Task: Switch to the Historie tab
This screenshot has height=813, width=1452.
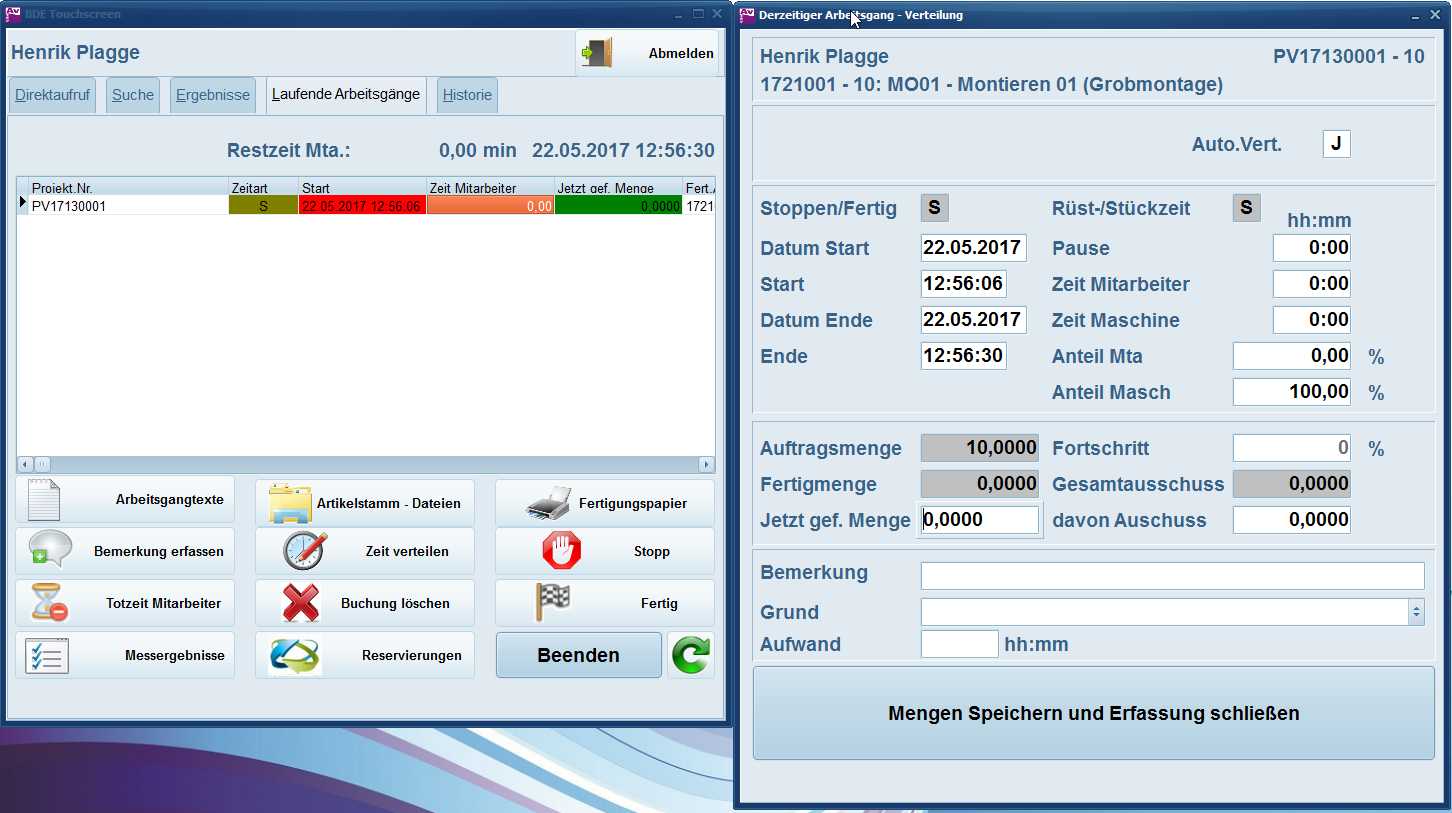Action: 467,95
